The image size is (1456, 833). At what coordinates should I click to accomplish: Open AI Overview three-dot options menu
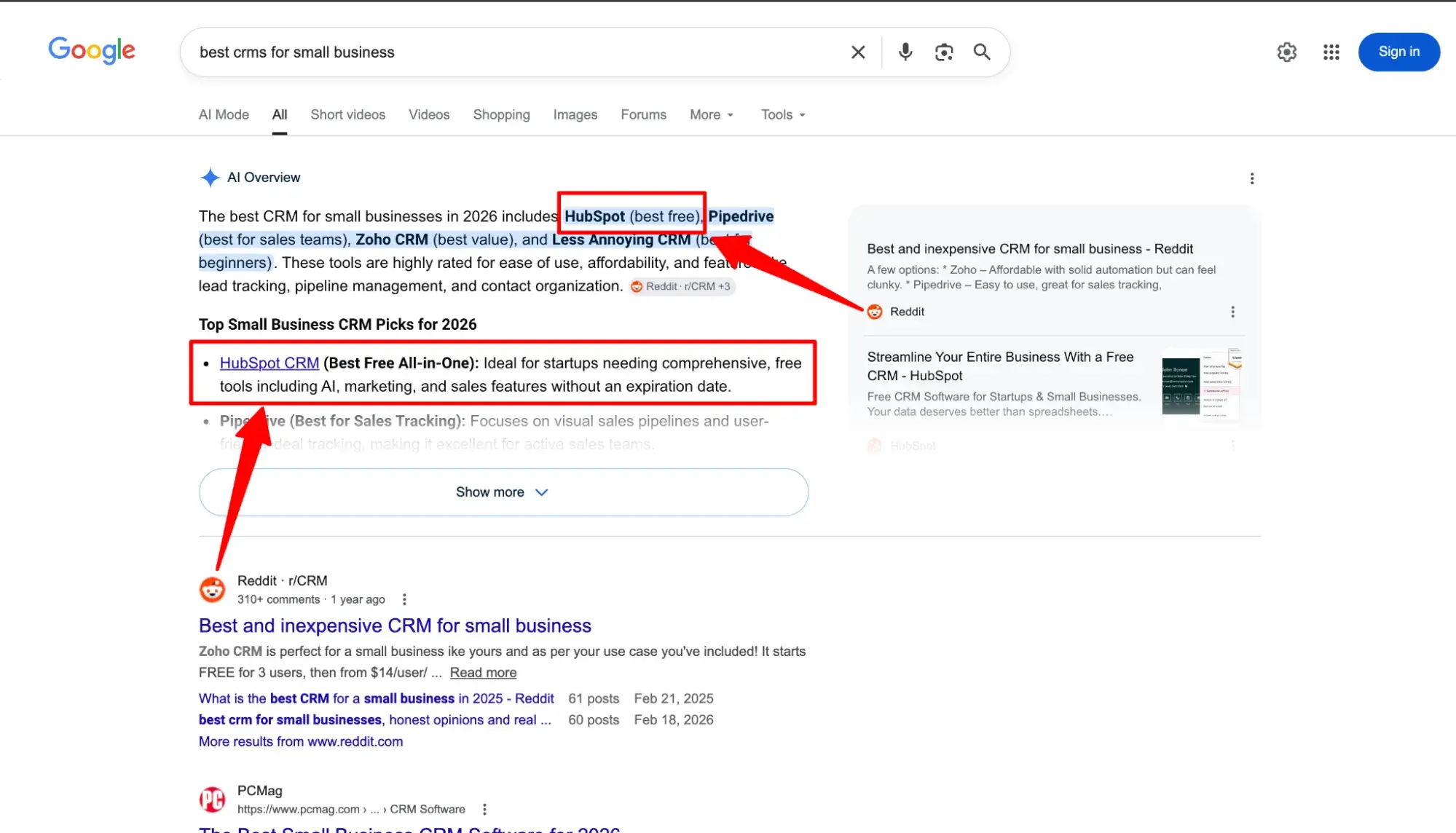coord(1252,178)
